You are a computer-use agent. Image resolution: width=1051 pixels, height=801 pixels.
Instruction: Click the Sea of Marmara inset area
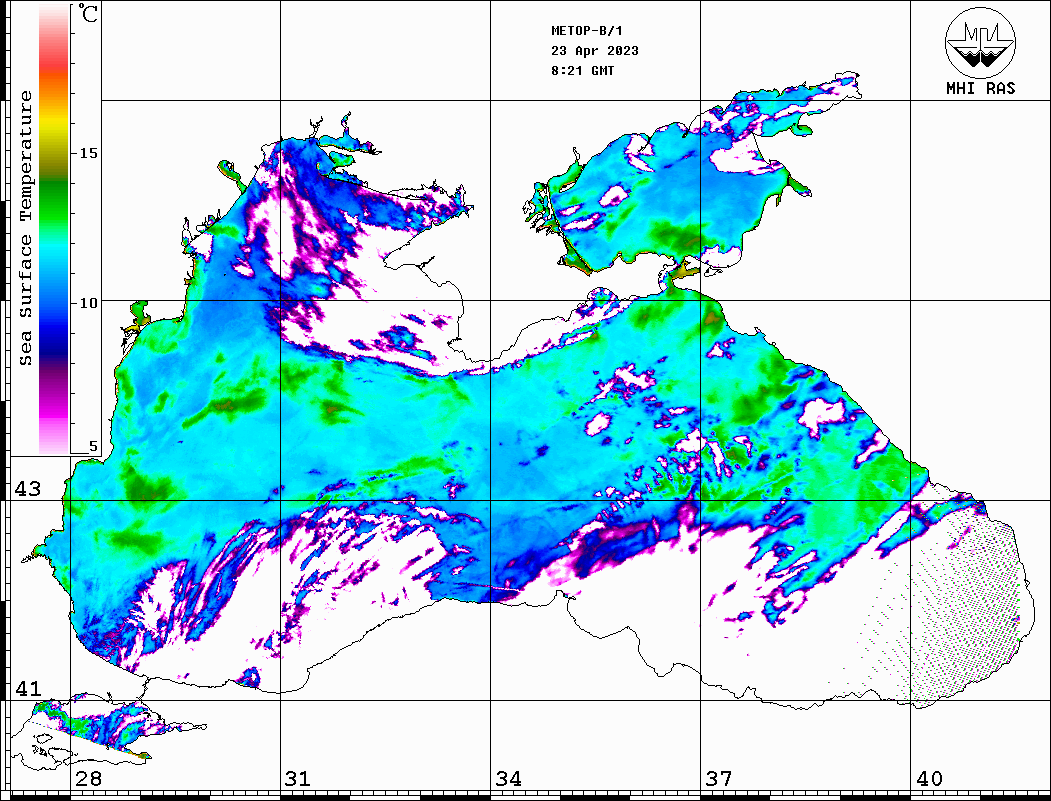click(x=107, y=732)
